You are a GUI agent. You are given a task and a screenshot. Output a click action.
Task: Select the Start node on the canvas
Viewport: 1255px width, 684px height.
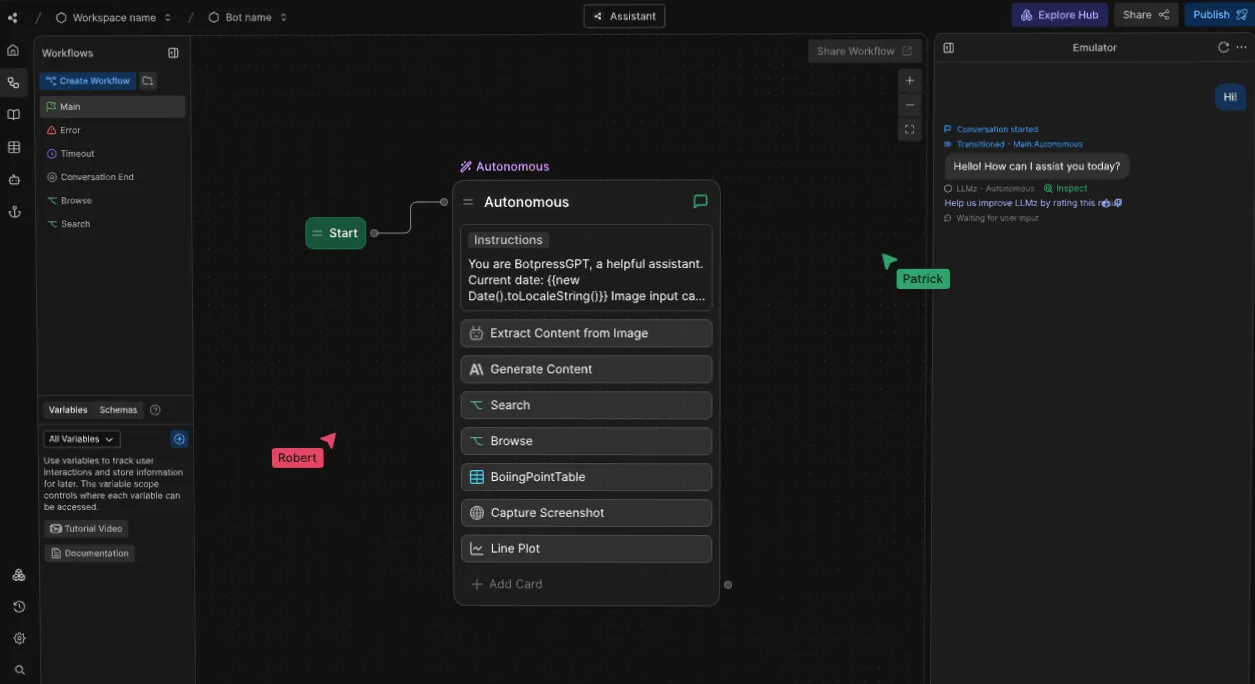(336, 233)
